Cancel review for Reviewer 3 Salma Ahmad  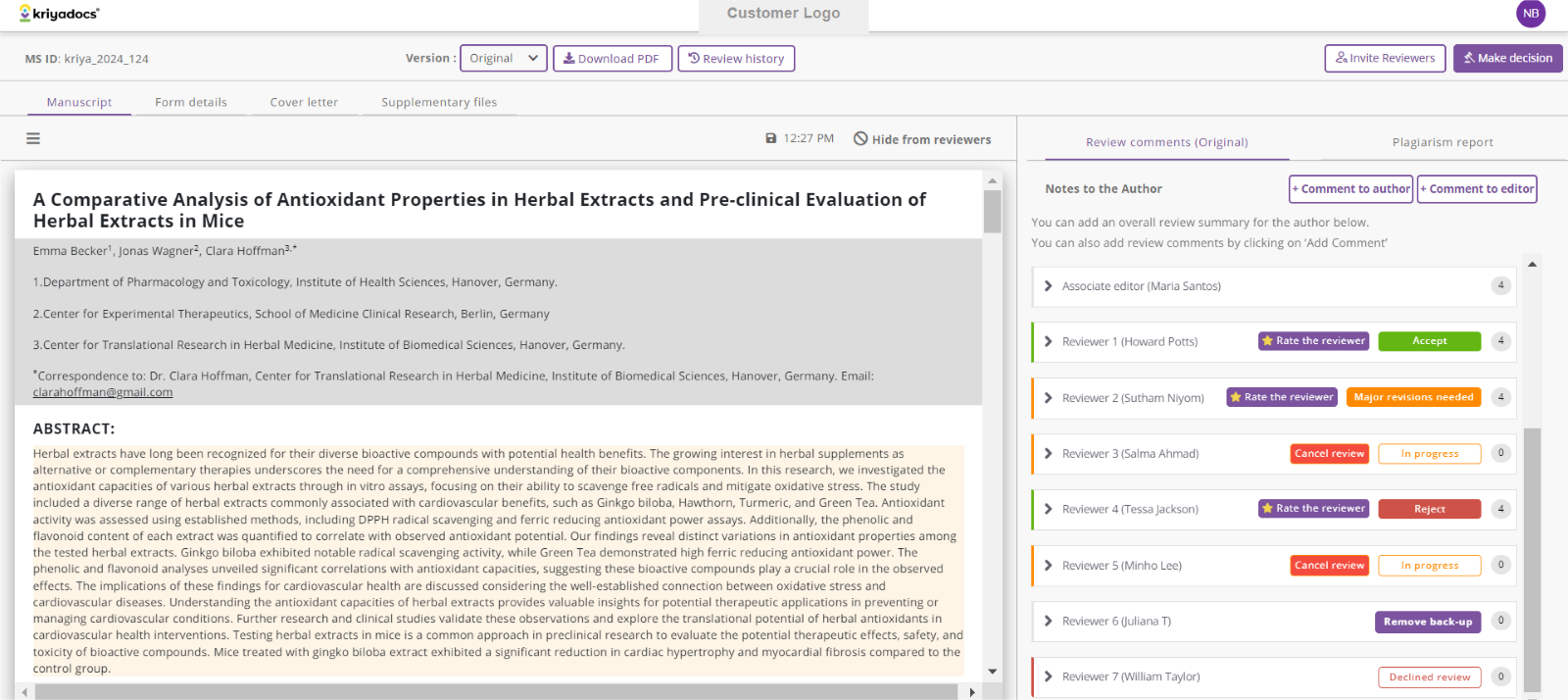[x=1330, y=453]
